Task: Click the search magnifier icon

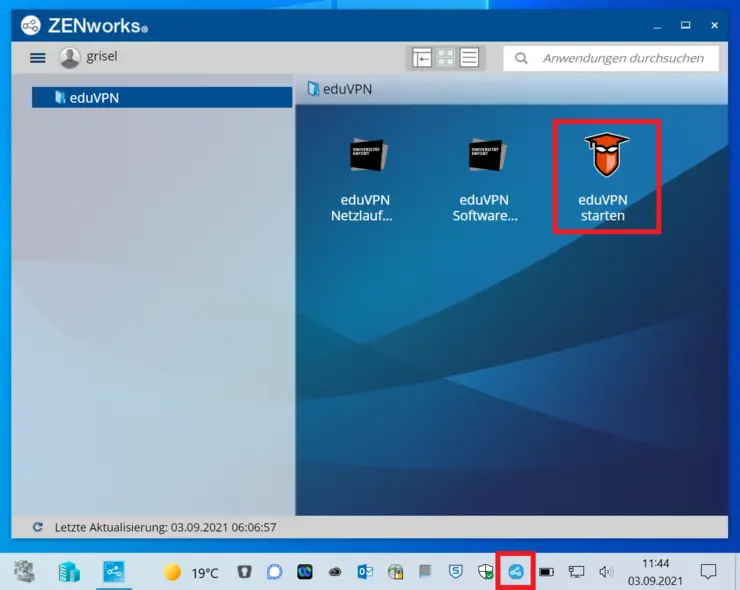Action: [521, 58]
